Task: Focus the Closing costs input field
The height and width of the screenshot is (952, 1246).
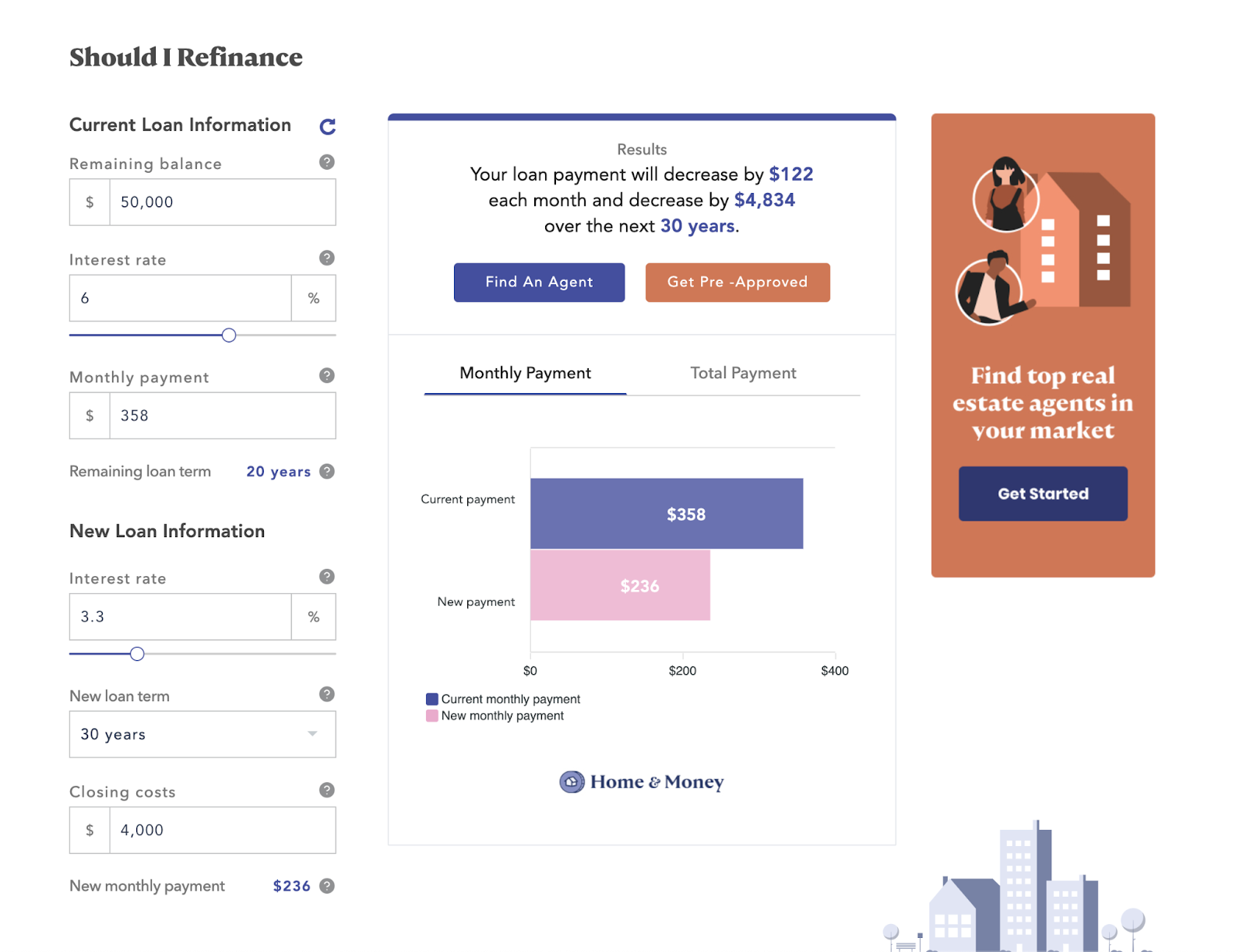Action: (222, 831)
